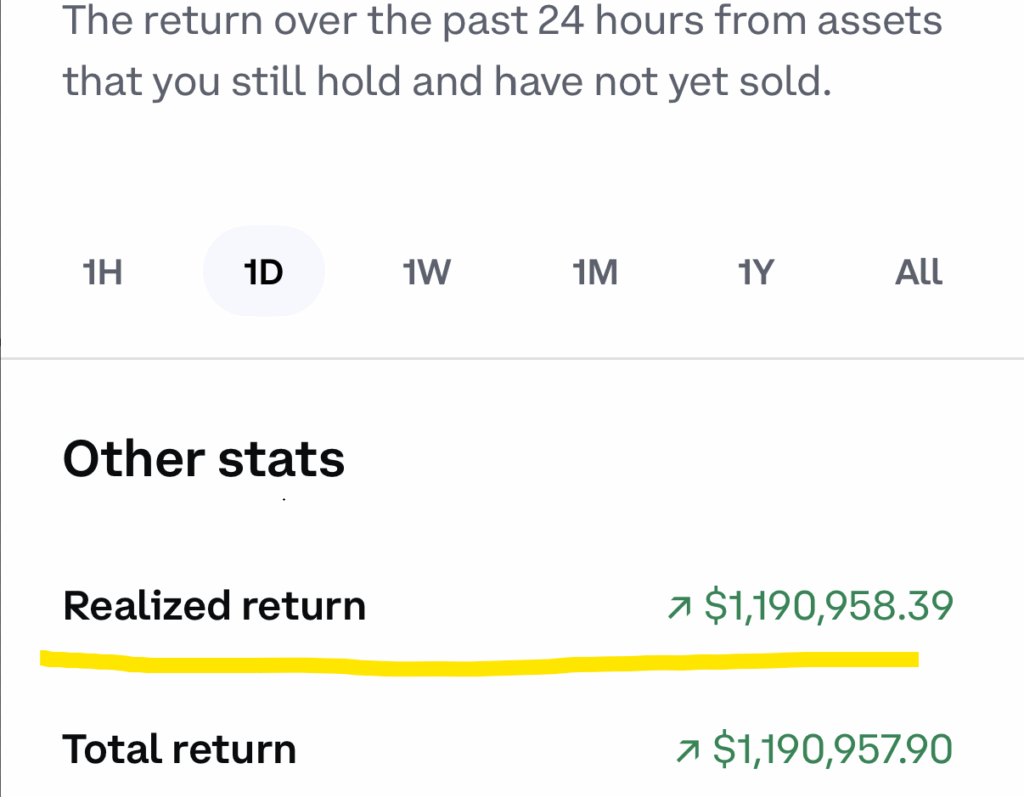Click the horizontal divider above Other stats
This screenshot has height=797, width=1024.
click(512, 358)
